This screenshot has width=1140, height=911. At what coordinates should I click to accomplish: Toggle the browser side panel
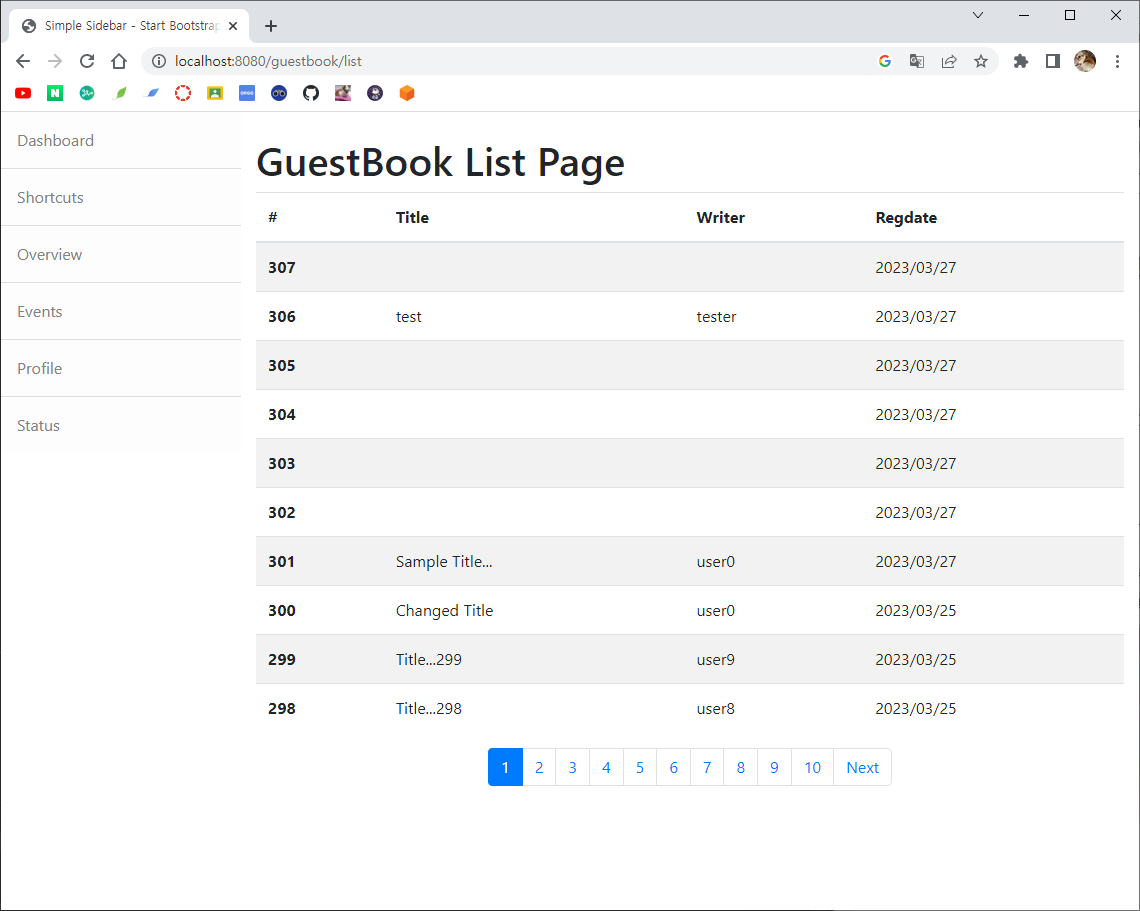pyautogui.click(x=1053, y=61)
